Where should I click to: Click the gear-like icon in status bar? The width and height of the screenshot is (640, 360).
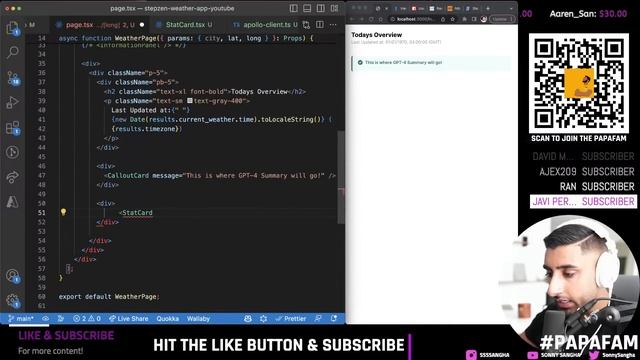pos(264,319)
